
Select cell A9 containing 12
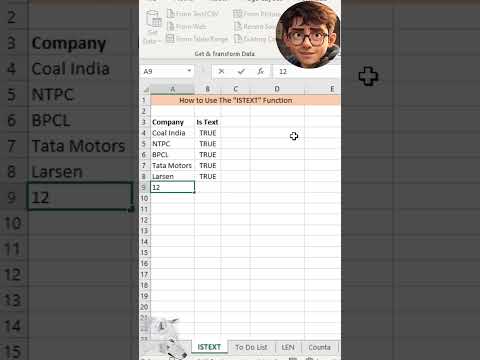coord(172,187)
